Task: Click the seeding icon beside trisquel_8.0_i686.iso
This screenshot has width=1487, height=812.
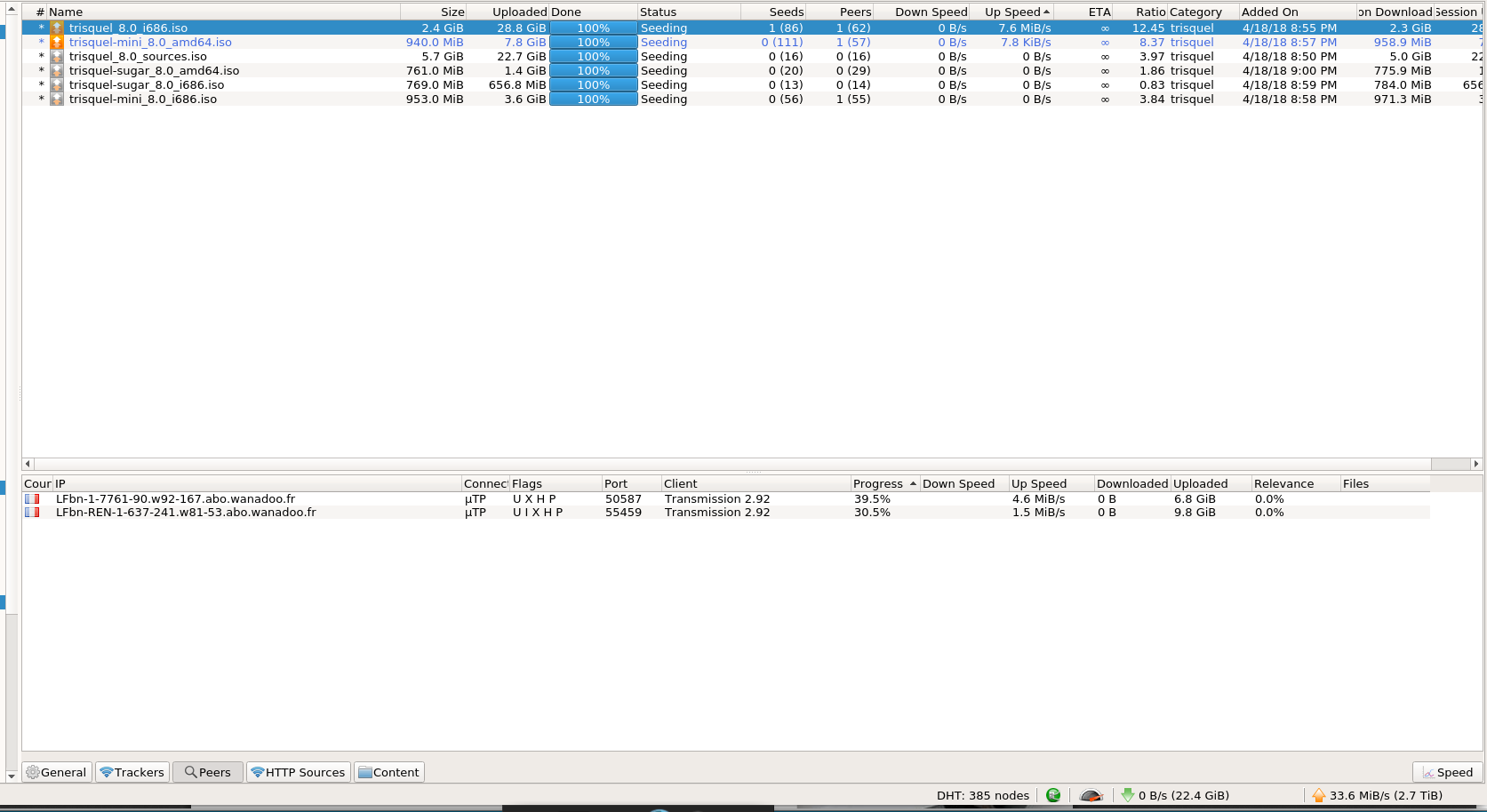Action: pos(57,28)
